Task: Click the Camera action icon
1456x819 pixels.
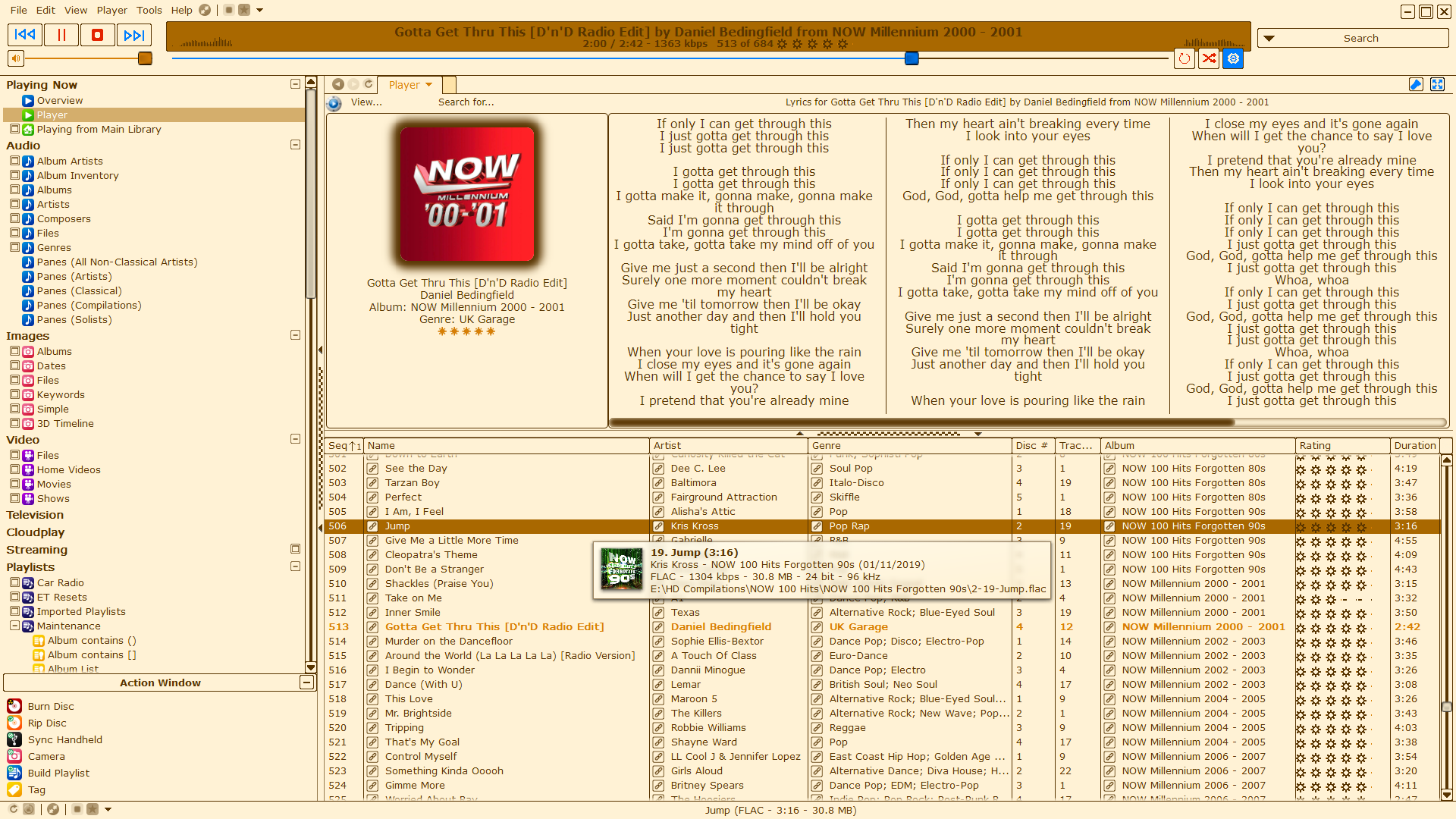Action: (x=14, y=756)
